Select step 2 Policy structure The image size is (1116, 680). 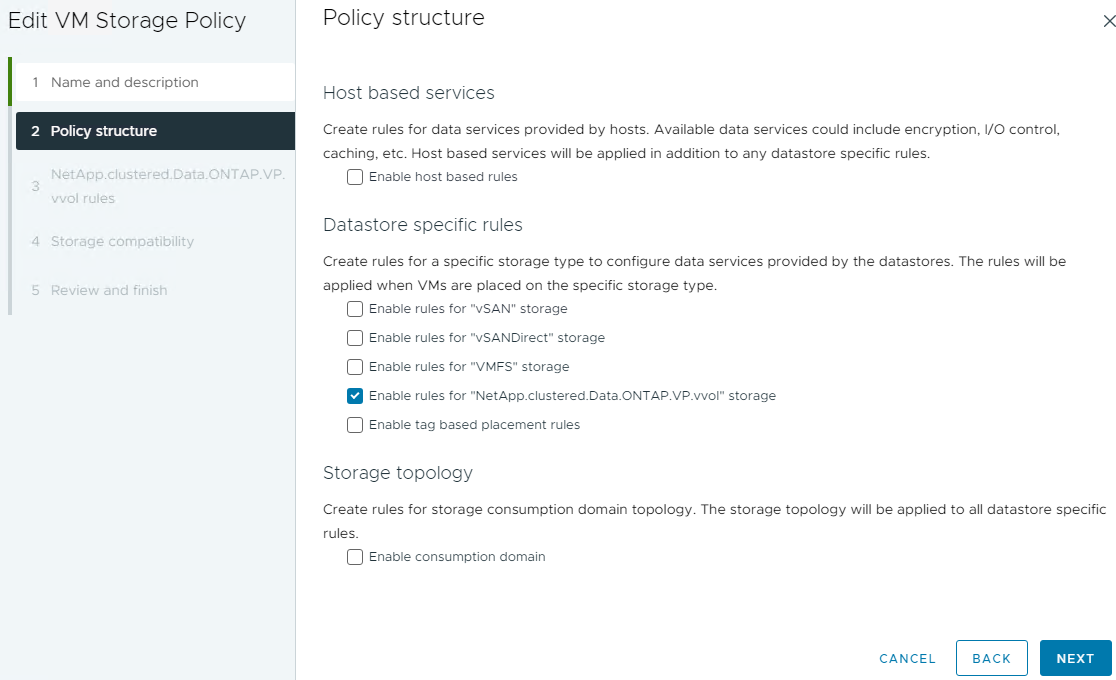pyautogui.click(x=104, y=131)
